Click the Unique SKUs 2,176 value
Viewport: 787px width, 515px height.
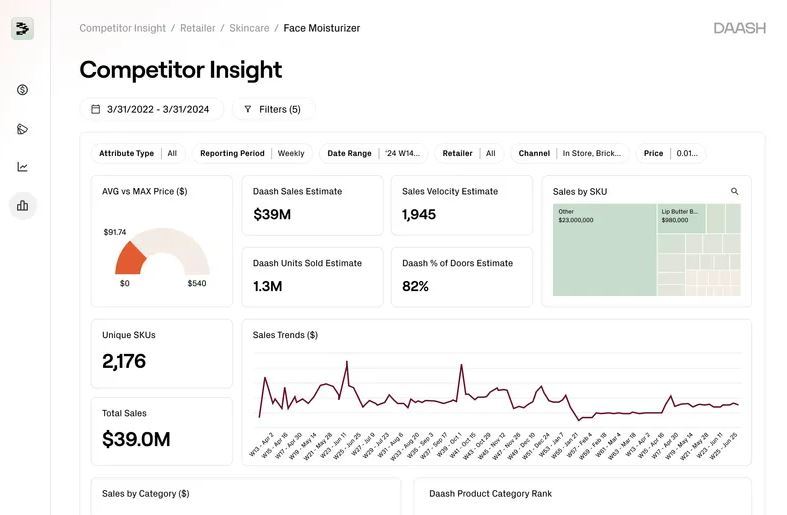124,361
